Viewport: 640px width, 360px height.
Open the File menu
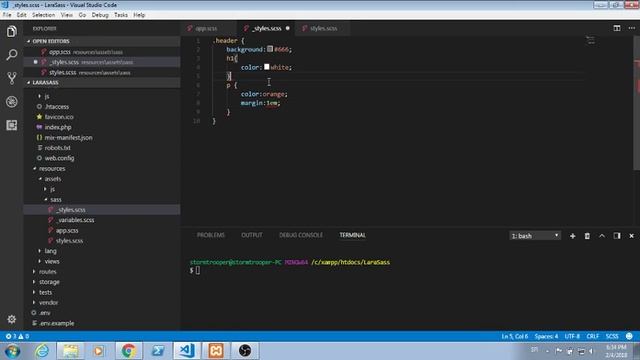point(7,15)
